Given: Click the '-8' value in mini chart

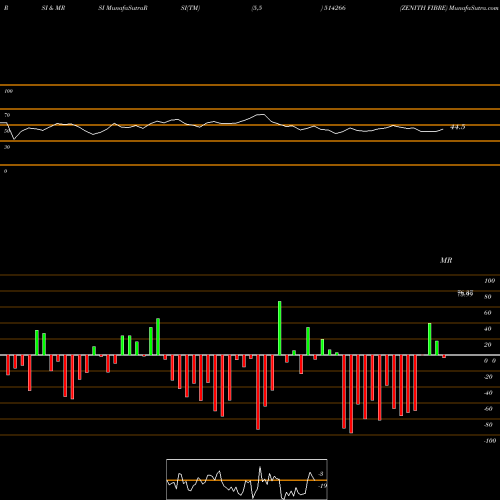Looking at the screenshot, I should [x=321, y=474].
